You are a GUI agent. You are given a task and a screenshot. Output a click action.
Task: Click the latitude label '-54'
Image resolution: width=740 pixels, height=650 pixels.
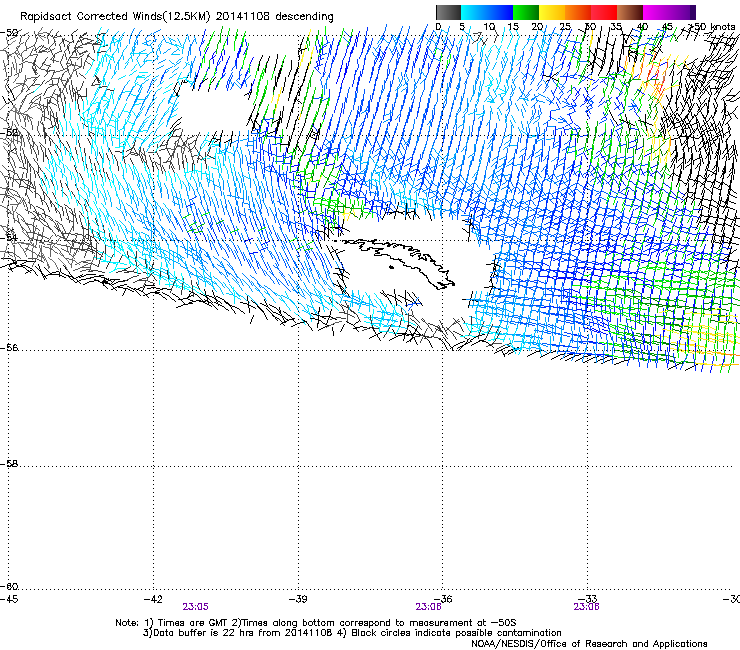pyautogui.click(x=9, y=237)
